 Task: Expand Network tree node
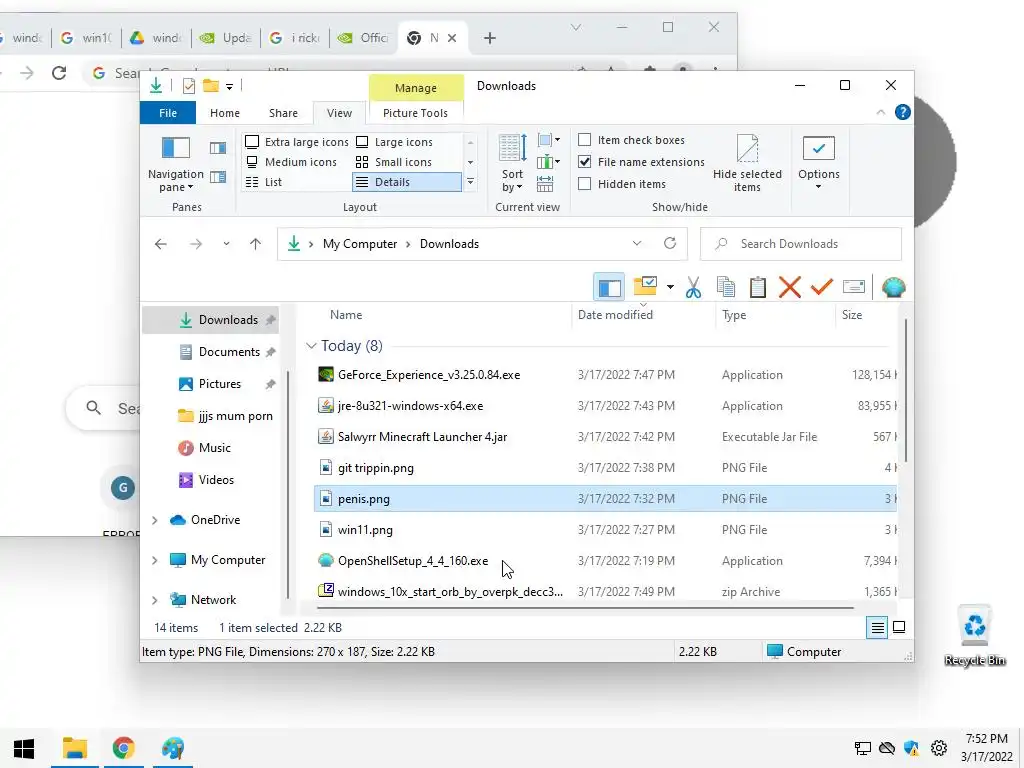[154, 600]
